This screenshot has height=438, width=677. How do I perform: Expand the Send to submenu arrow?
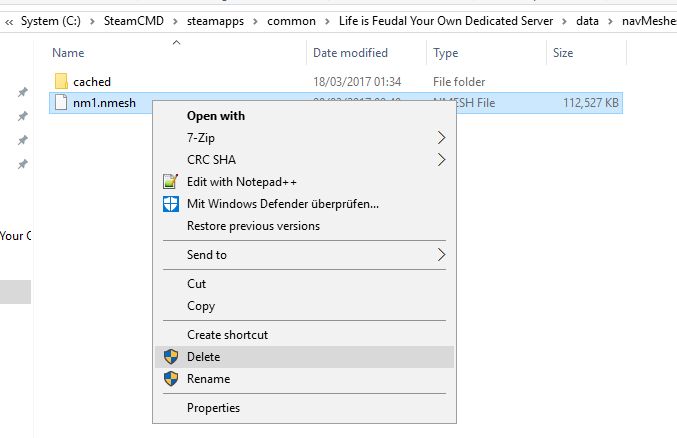(x=441, y=255)
